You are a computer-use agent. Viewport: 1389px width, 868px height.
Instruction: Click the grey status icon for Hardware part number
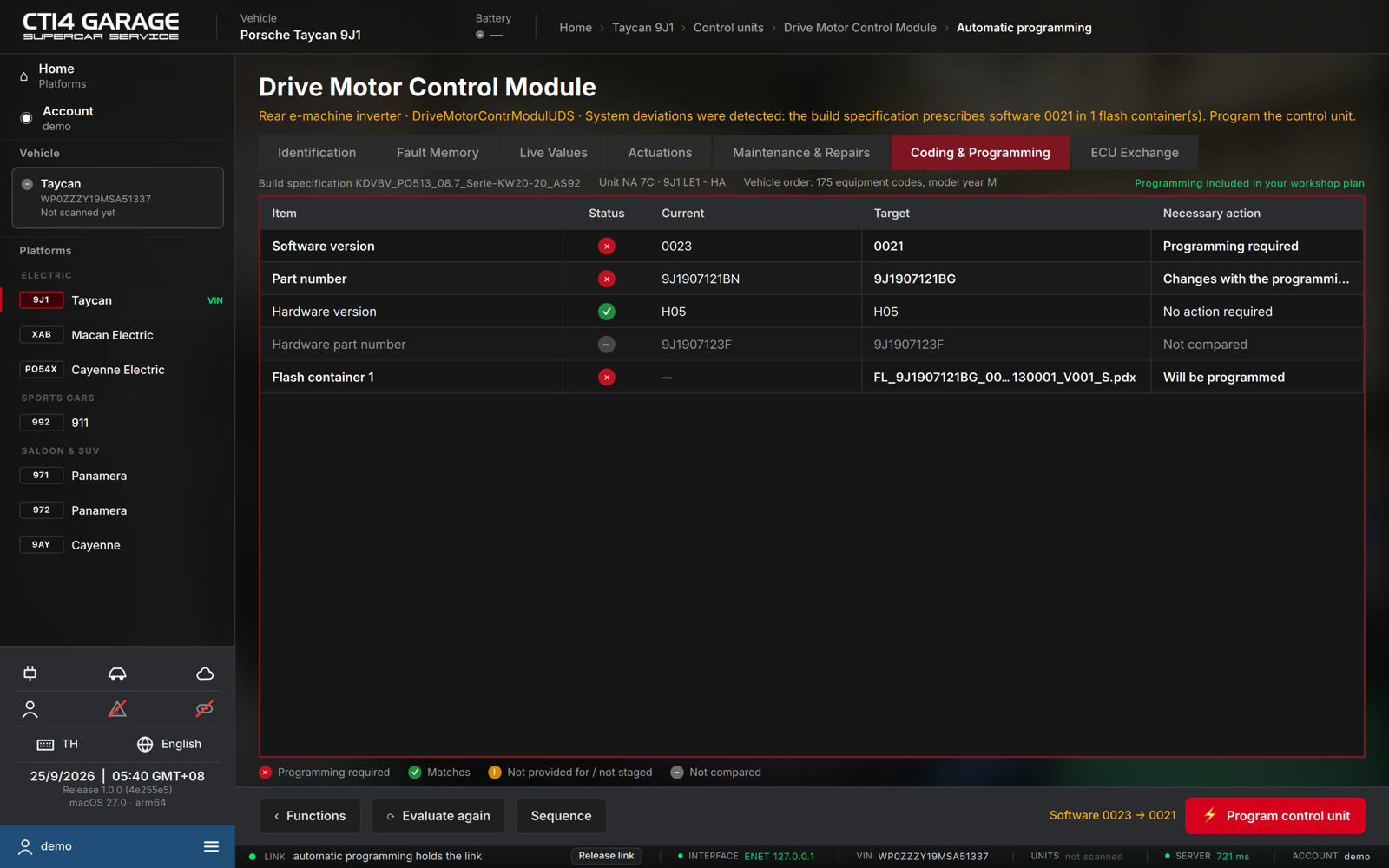tap(607, 345)
